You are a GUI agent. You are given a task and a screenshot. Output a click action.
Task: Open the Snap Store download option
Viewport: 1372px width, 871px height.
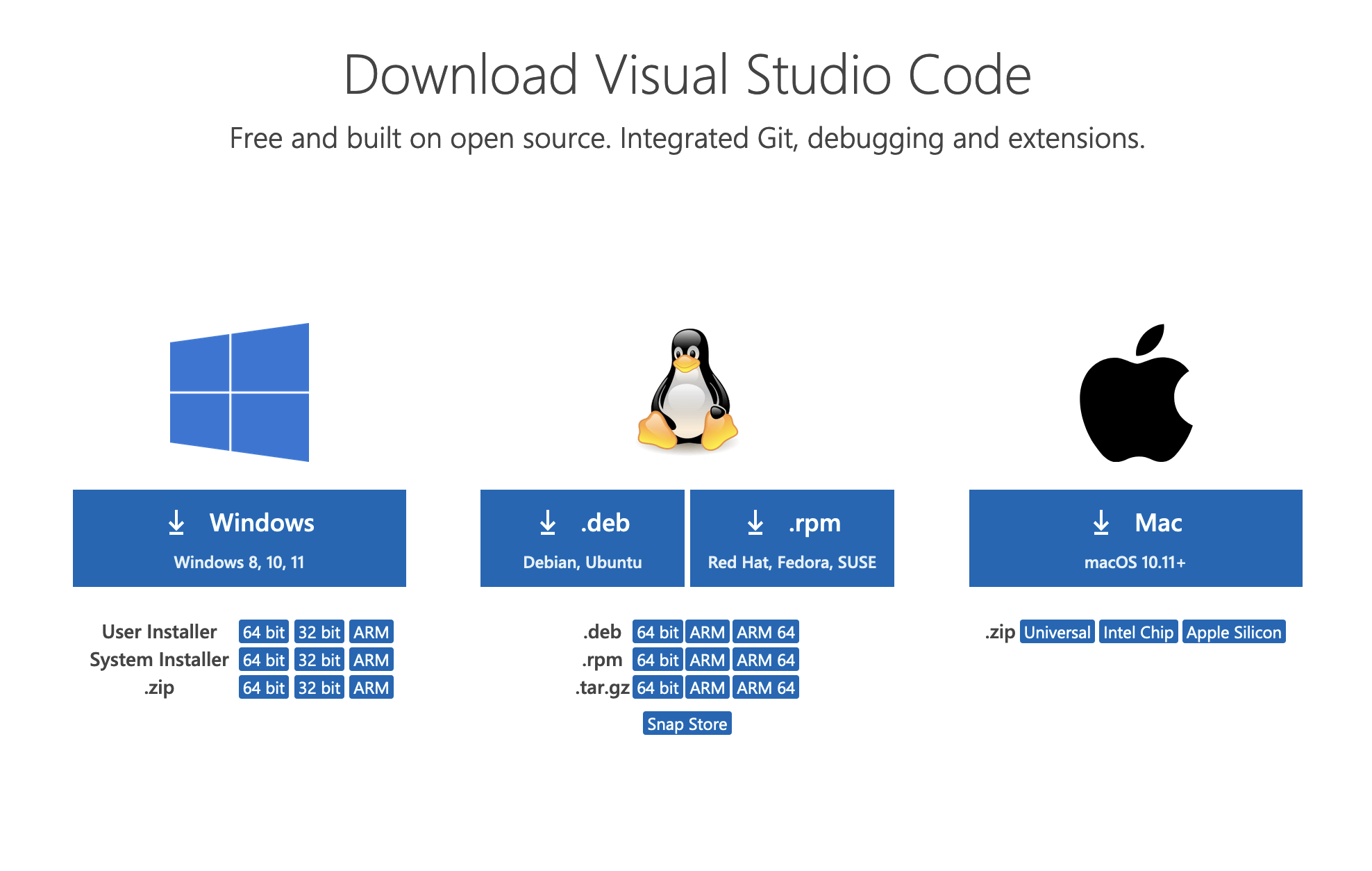pos(687,724)
